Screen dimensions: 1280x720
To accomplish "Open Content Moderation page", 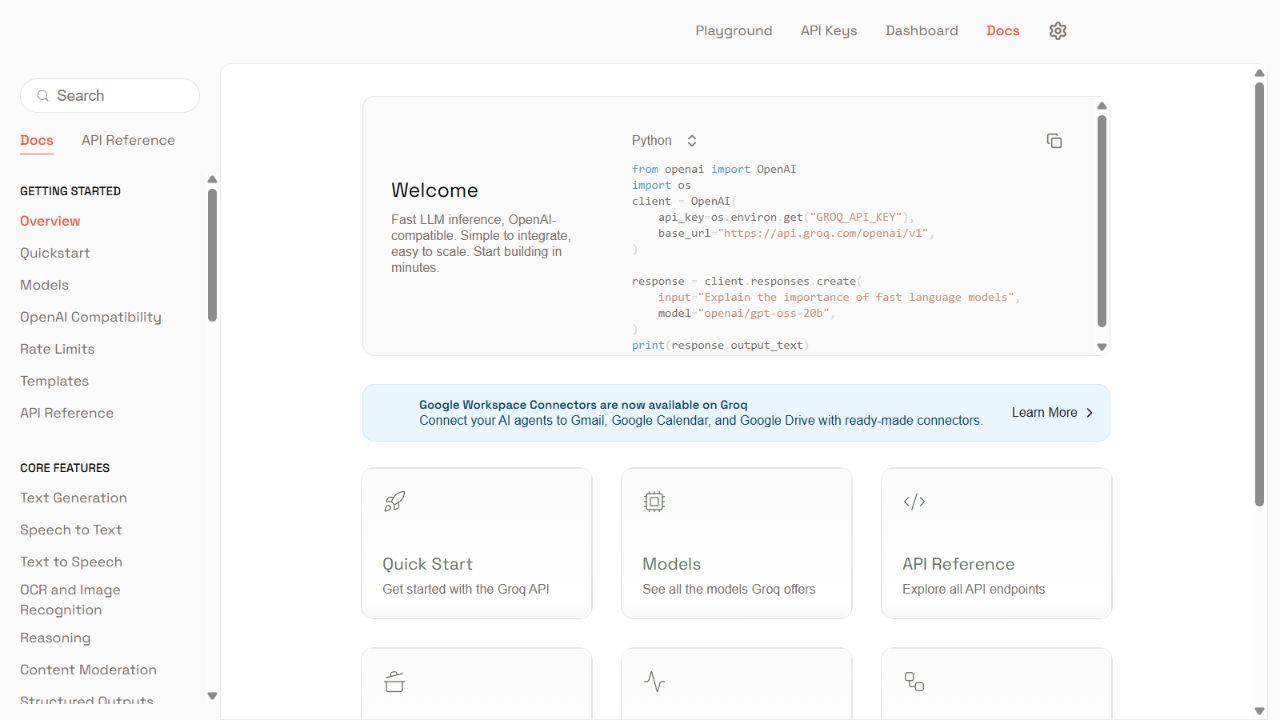I will point(88,670).
